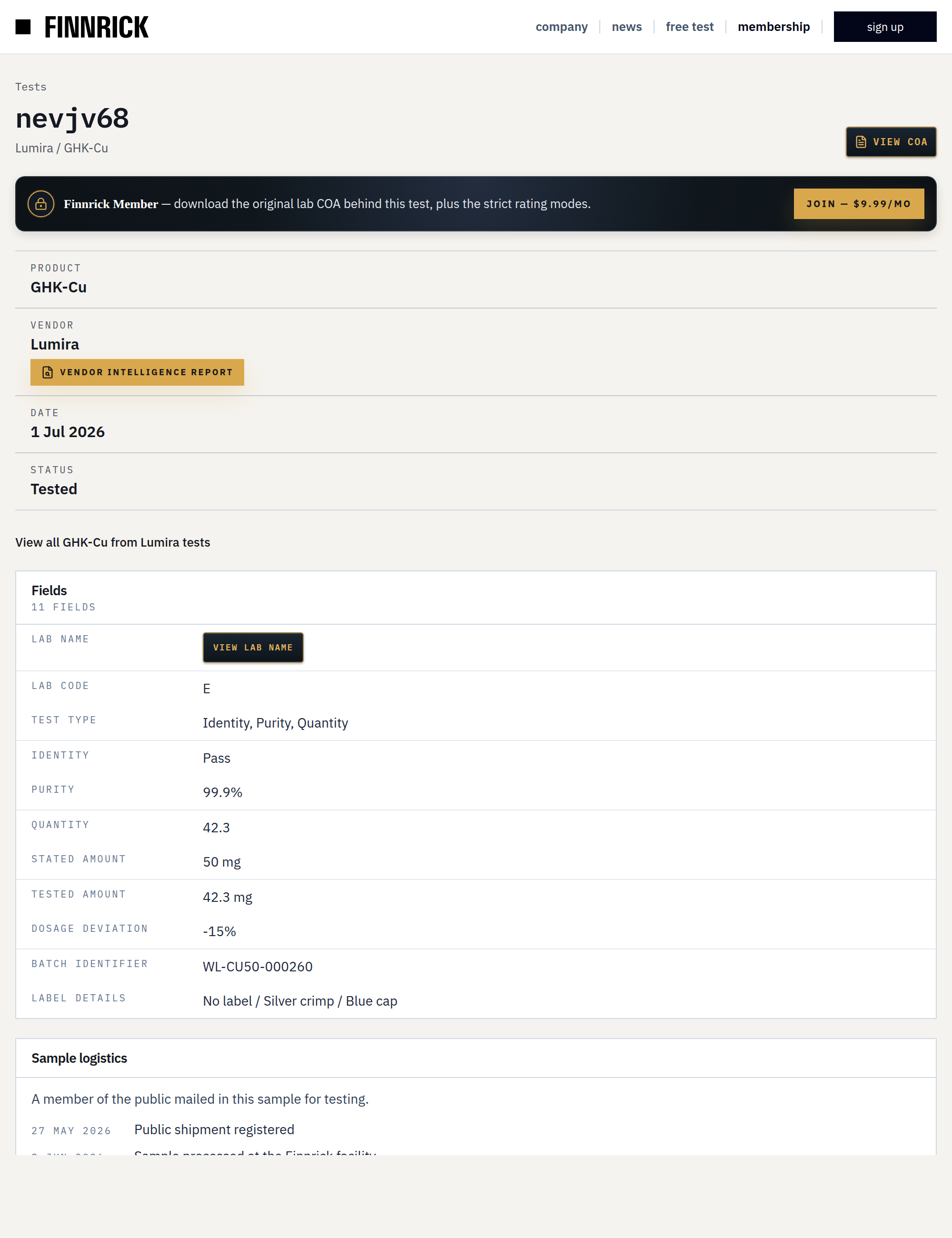
Task: Click the document icon on View COA
Action: (x=861, y=142)
